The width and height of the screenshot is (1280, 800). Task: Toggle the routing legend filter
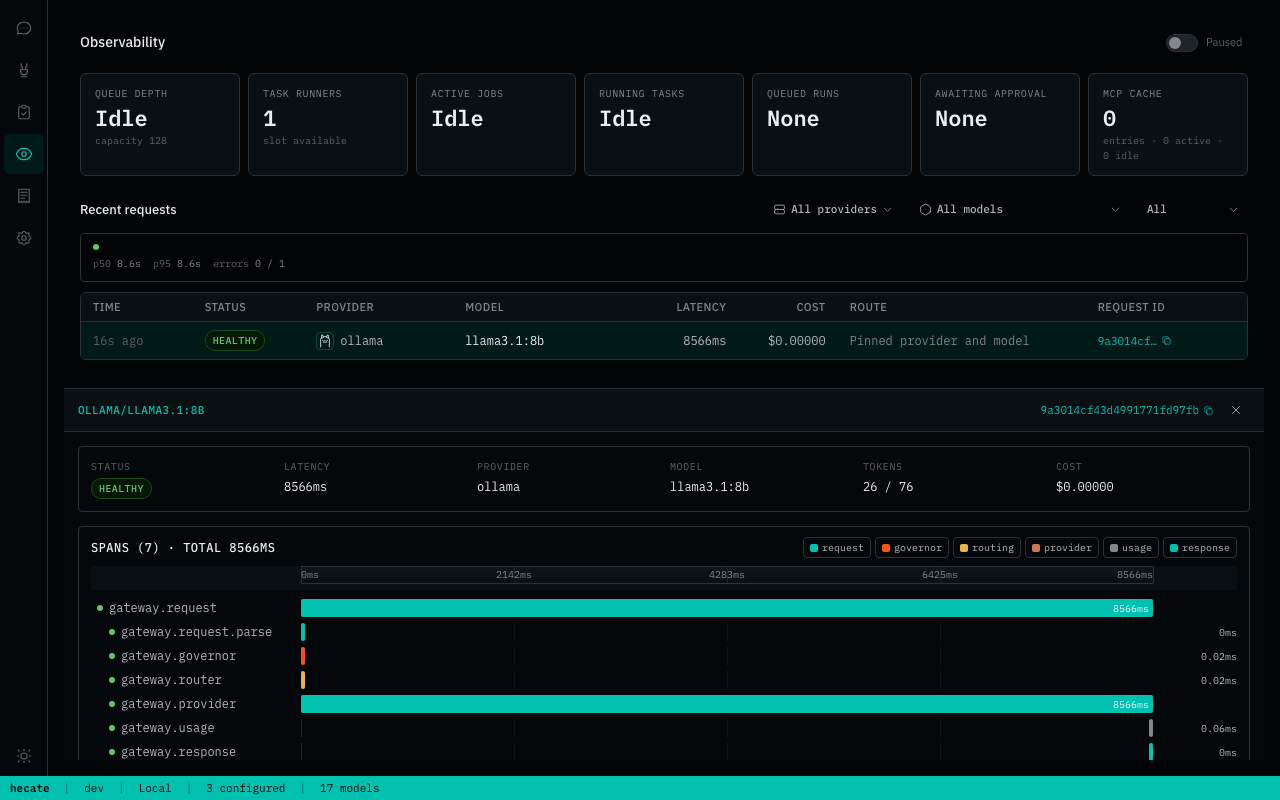[987, 548]
